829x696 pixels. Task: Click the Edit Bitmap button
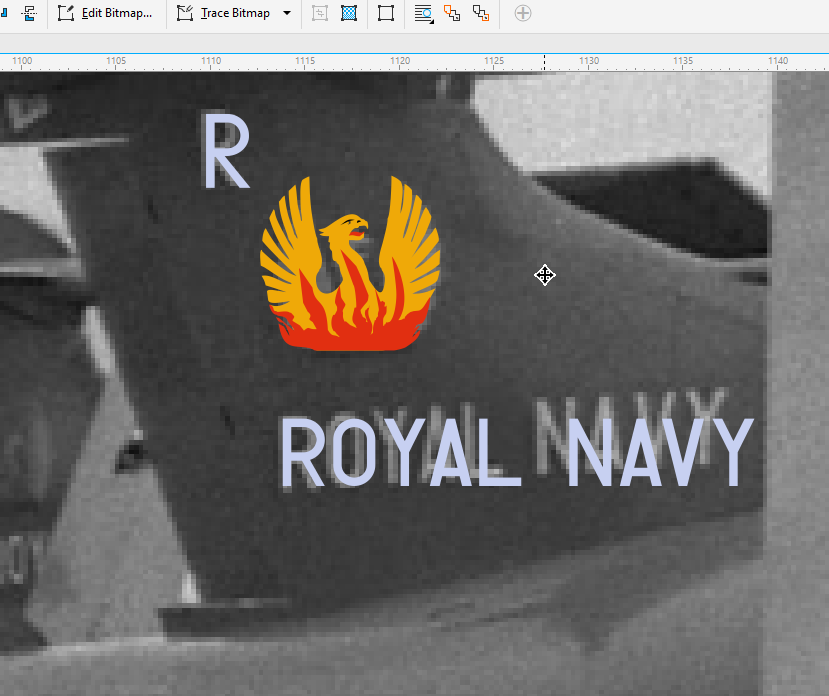(x=105, y=13)
